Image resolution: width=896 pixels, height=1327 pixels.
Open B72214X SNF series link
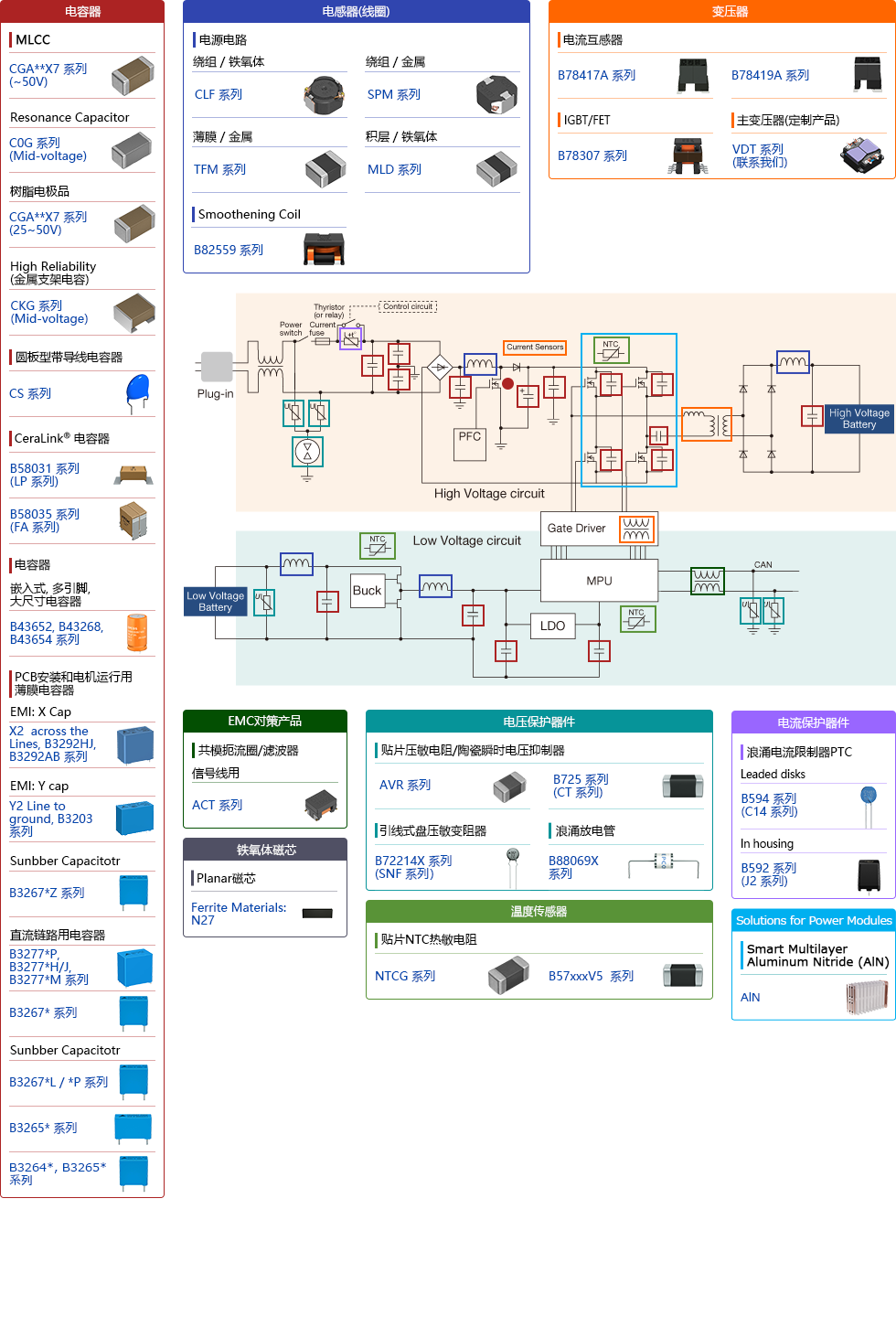(413, 867)
